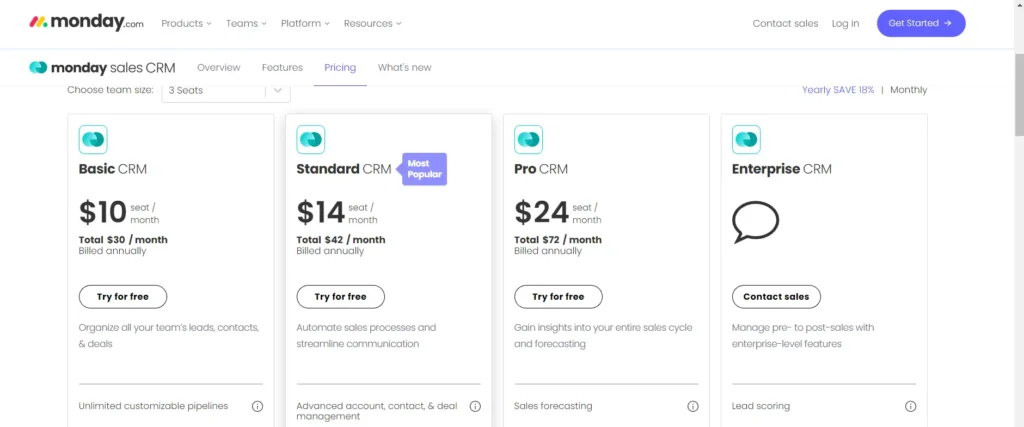Click the $14 price text
This screenshot has height=427, width=1024.
click(321, 212)
